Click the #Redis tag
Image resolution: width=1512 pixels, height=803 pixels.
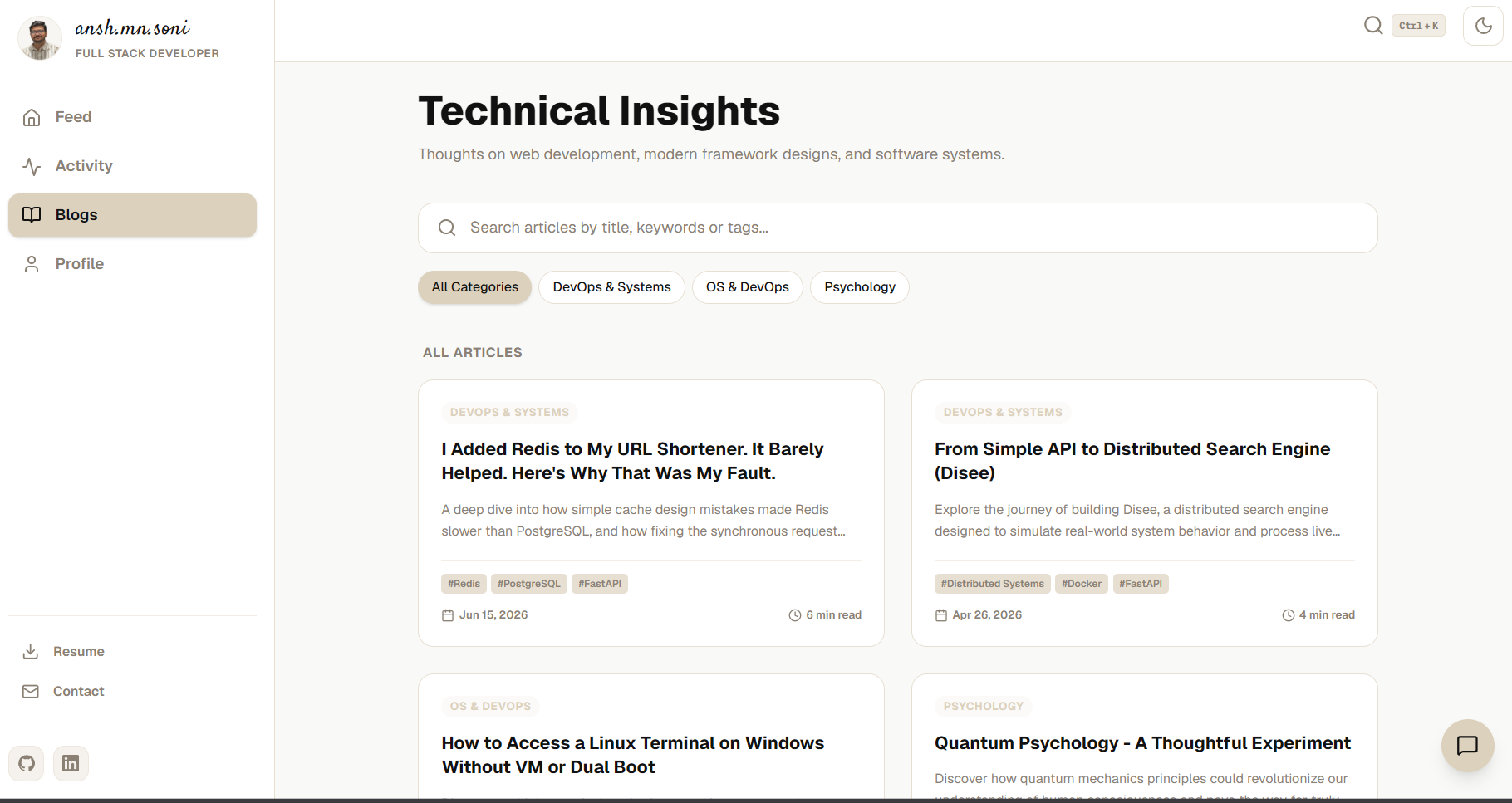click(464, 584)
